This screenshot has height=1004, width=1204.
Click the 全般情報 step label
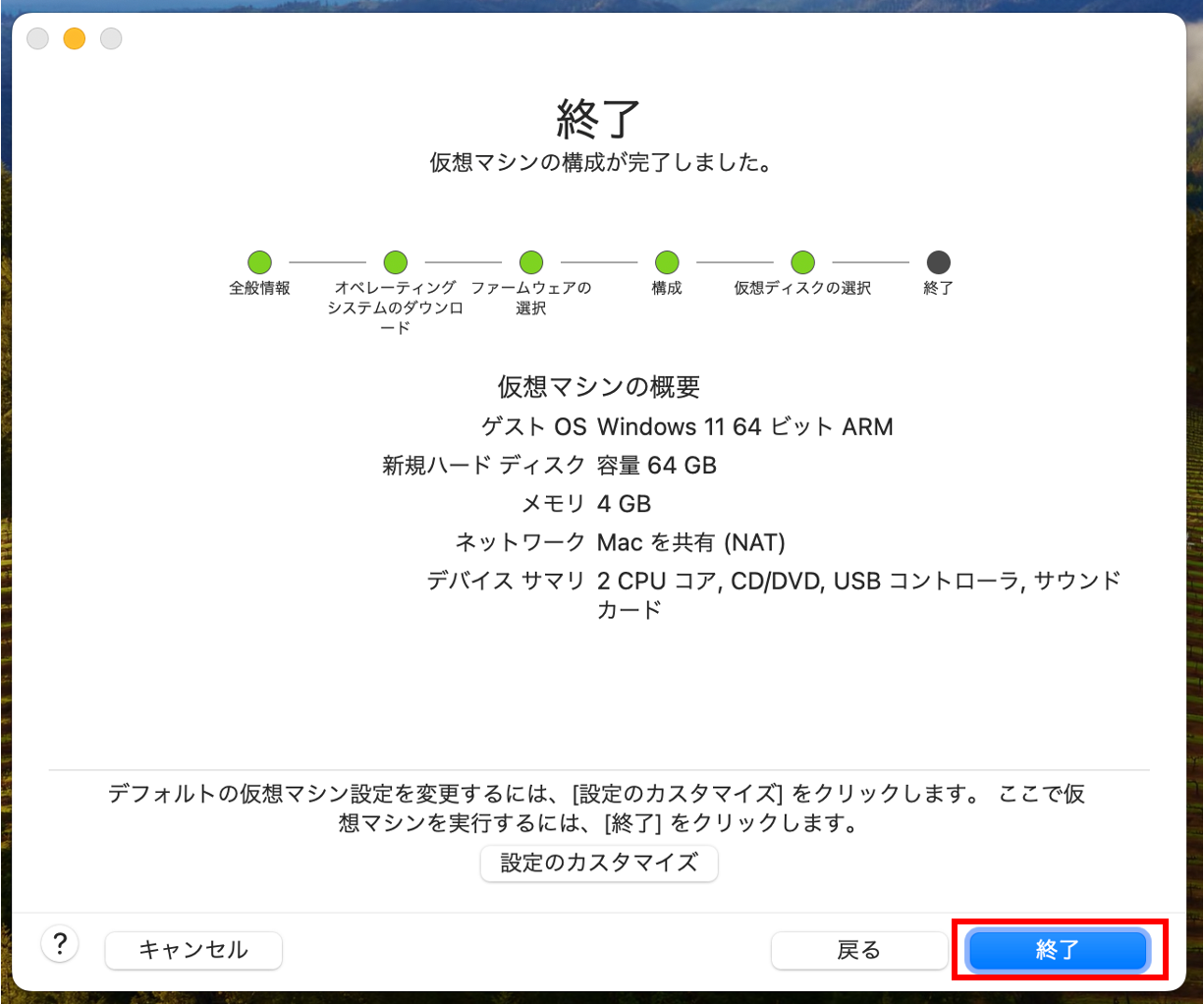(259, 288)
